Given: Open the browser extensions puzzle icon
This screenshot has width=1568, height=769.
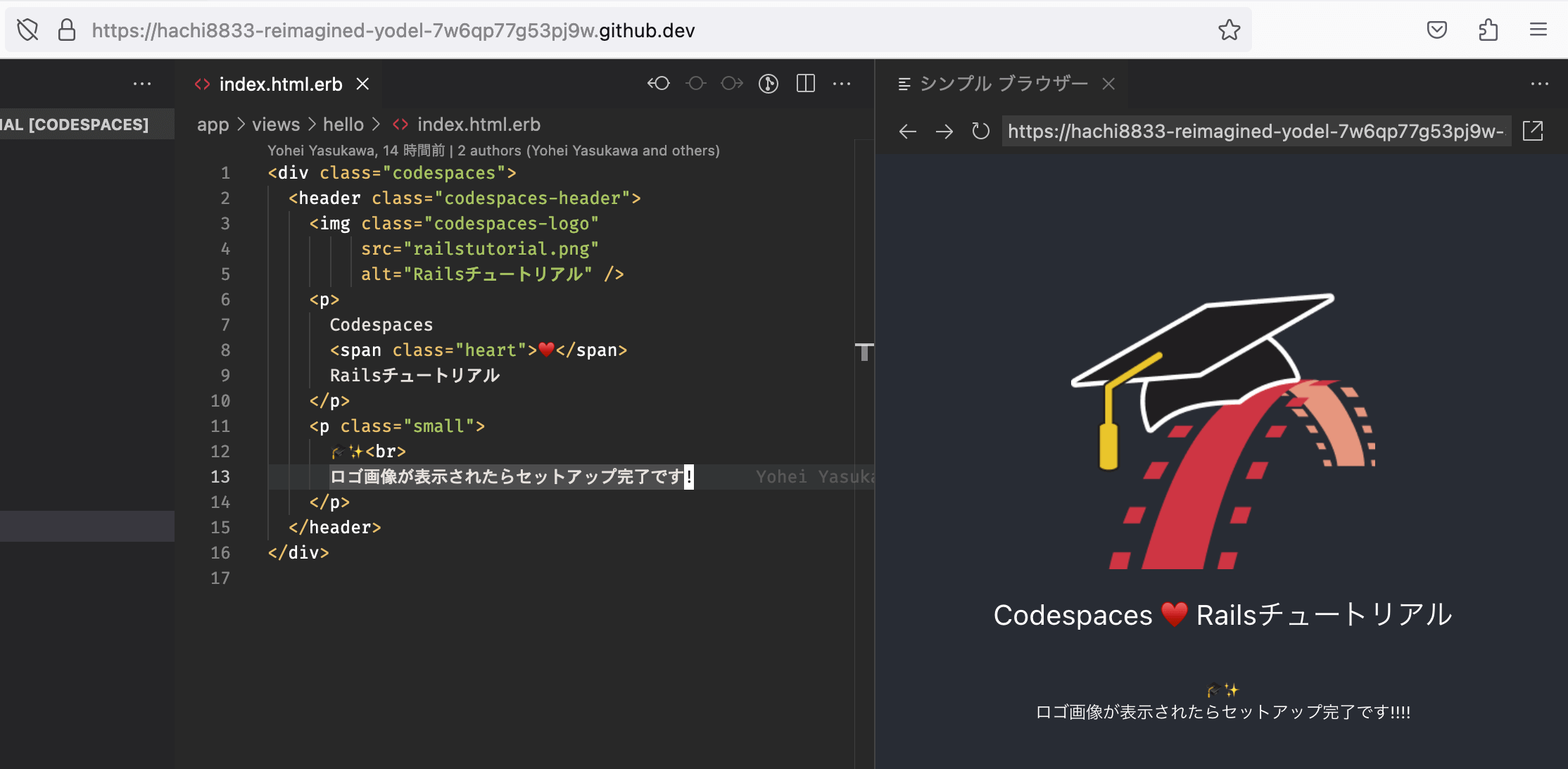Looking at the screenshot, I should click(1488, 30).
